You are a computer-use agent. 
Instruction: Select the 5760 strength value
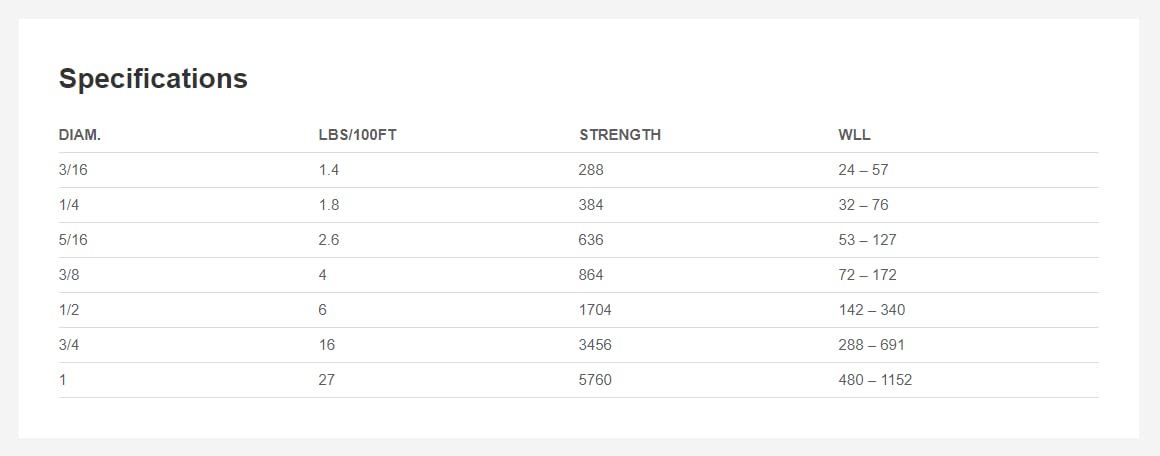pos(595,380)
